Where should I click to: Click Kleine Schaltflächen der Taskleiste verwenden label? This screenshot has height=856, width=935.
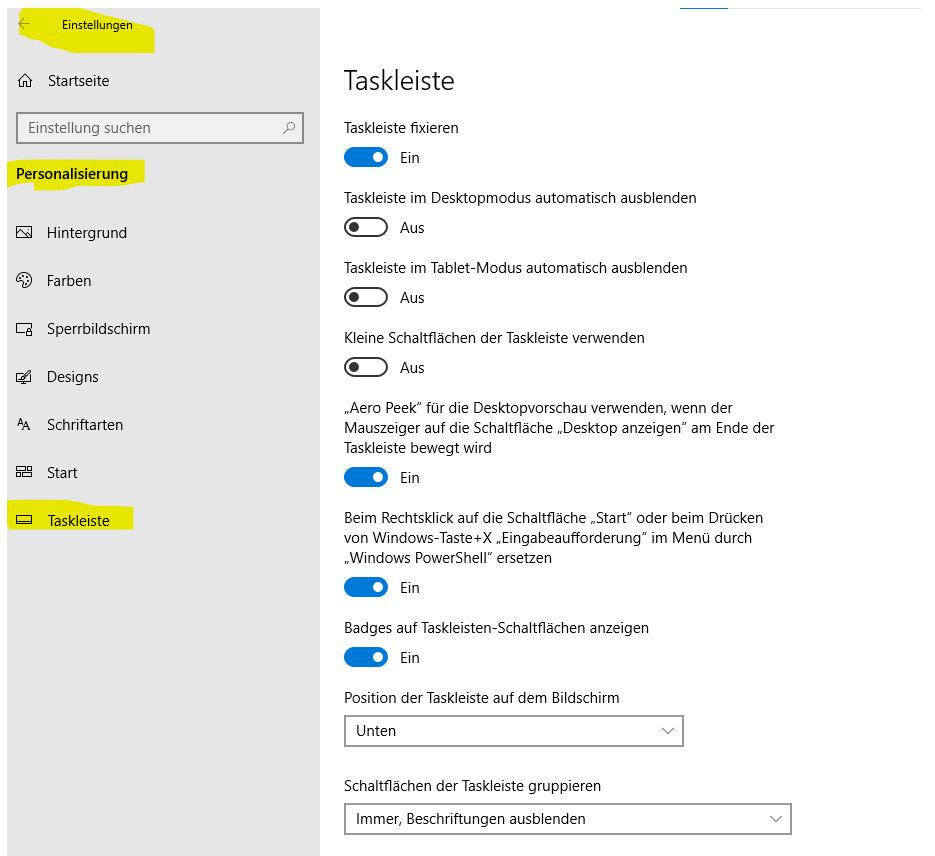pyautogui.click(x=494, y=338)
